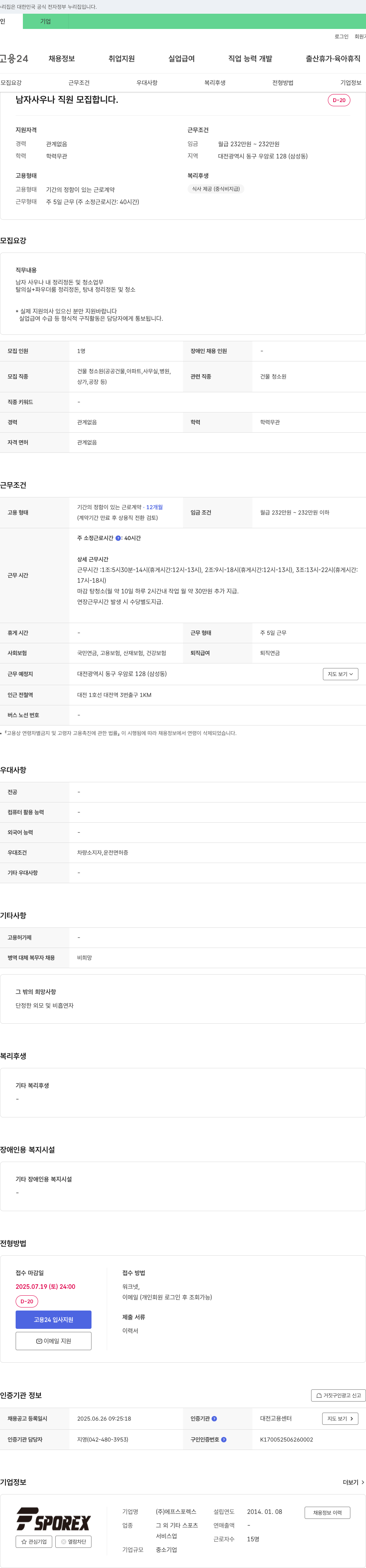Jump to the 전형방법 section tab
This screenshot has width=366, height=1568.
click(x=283, y=83)
